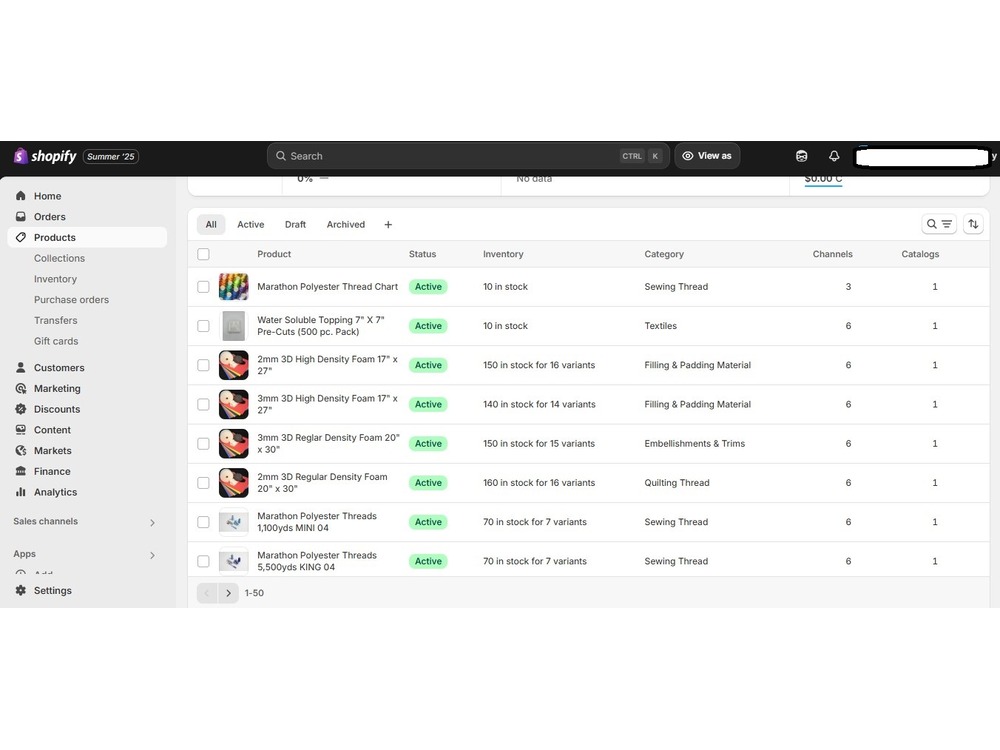Screen dimensions: 1000x750
Task: Click the Search input field
Action: pyautogui.click(x=468, y=156)
